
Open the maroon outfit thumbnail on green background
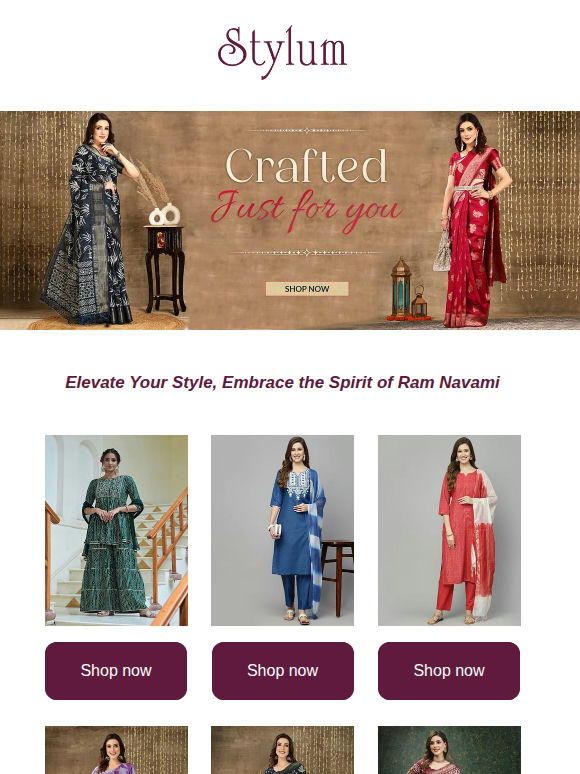[x=449, y=750]
